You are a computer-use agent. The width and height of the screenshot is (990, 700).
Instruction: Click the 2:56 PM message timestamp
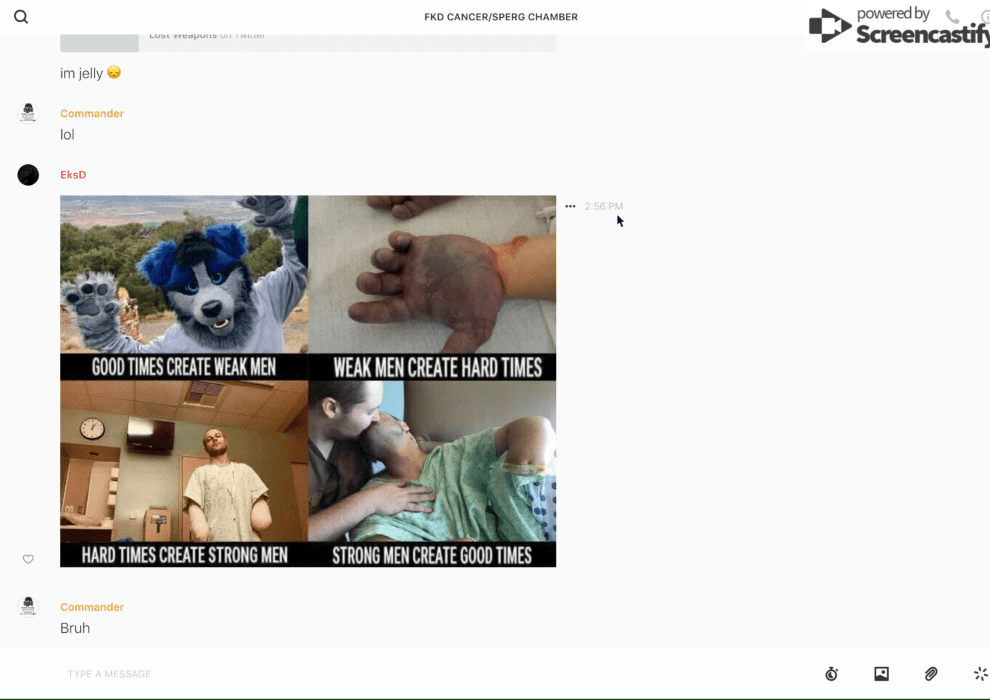pyautogui.click(x=603, y=207)
